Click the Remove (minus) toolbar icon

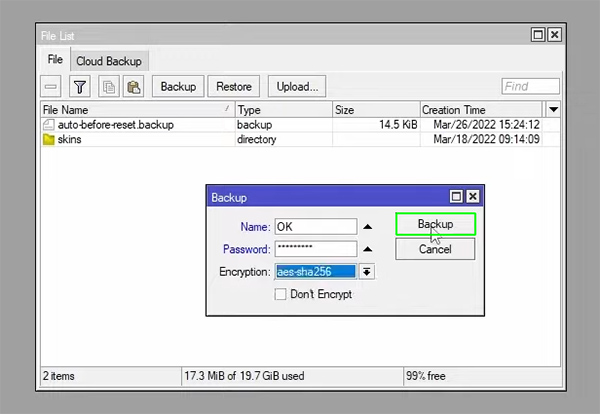coord(52,87)
